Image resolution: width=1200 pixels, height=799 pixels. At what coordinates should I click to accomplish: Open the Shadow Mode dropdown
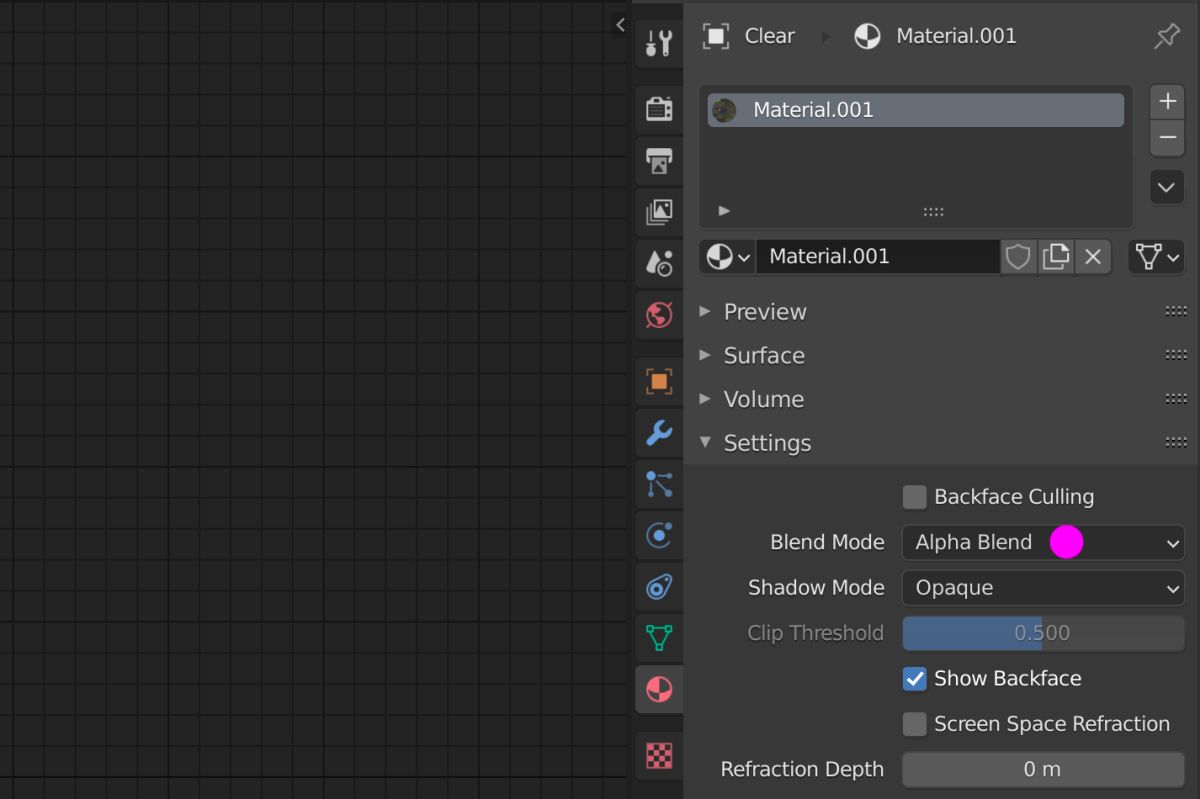pos(1043,588)
